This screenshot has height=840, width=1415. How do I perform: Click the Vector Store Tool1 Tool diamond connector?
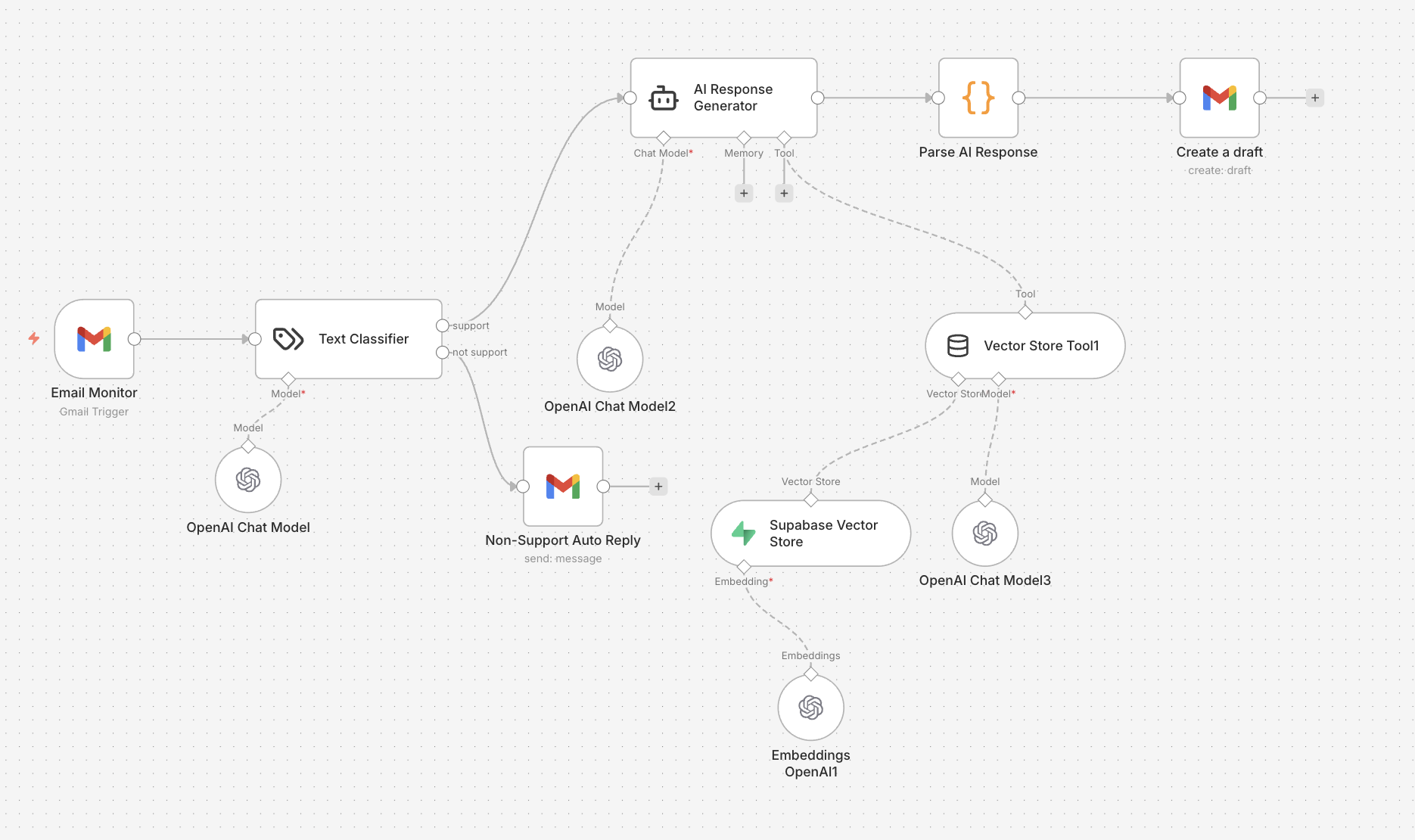(x=1025, y=313)
